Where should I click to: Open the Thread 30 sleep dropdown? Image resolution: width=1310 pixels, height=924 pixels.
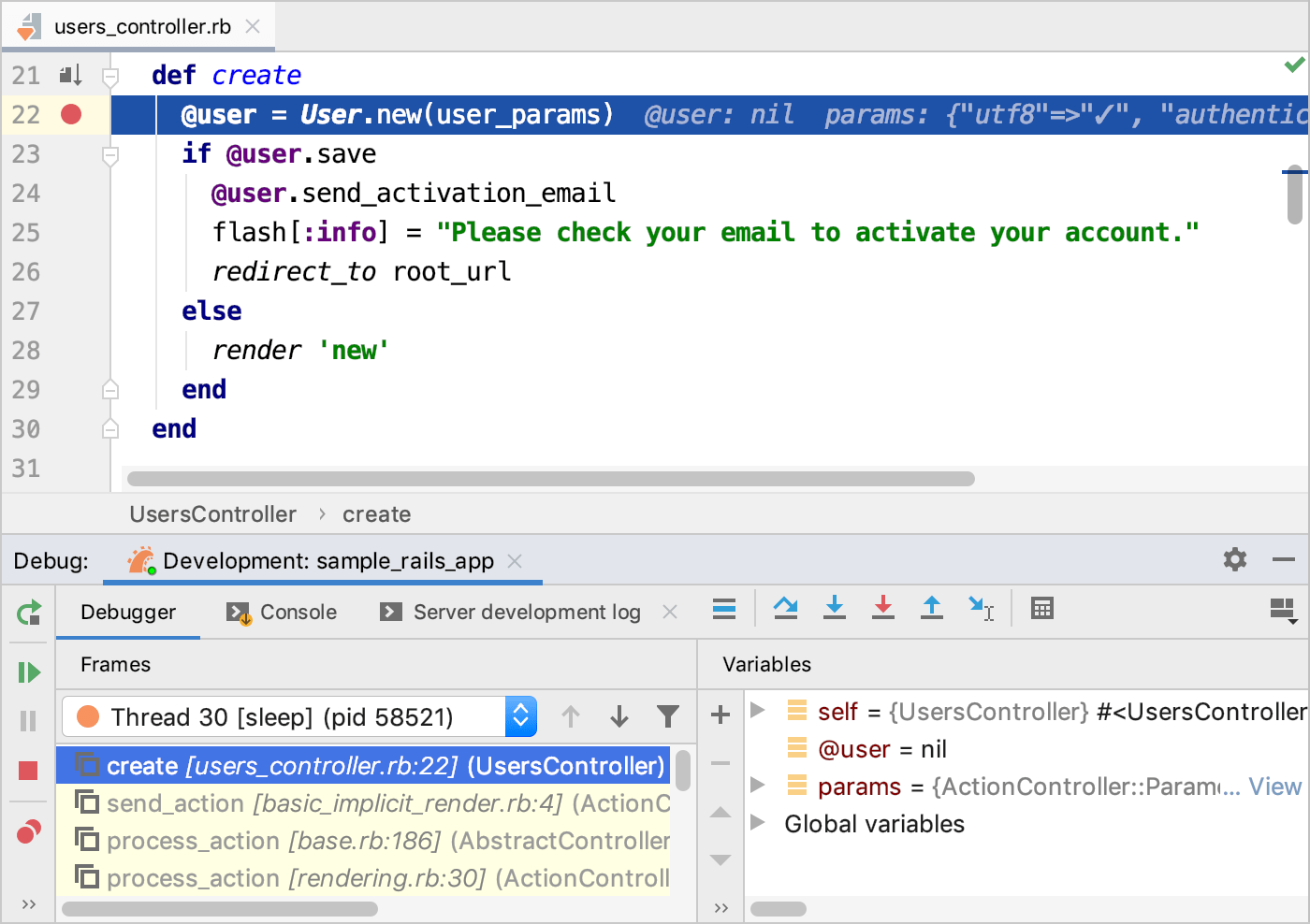point(520,716)
